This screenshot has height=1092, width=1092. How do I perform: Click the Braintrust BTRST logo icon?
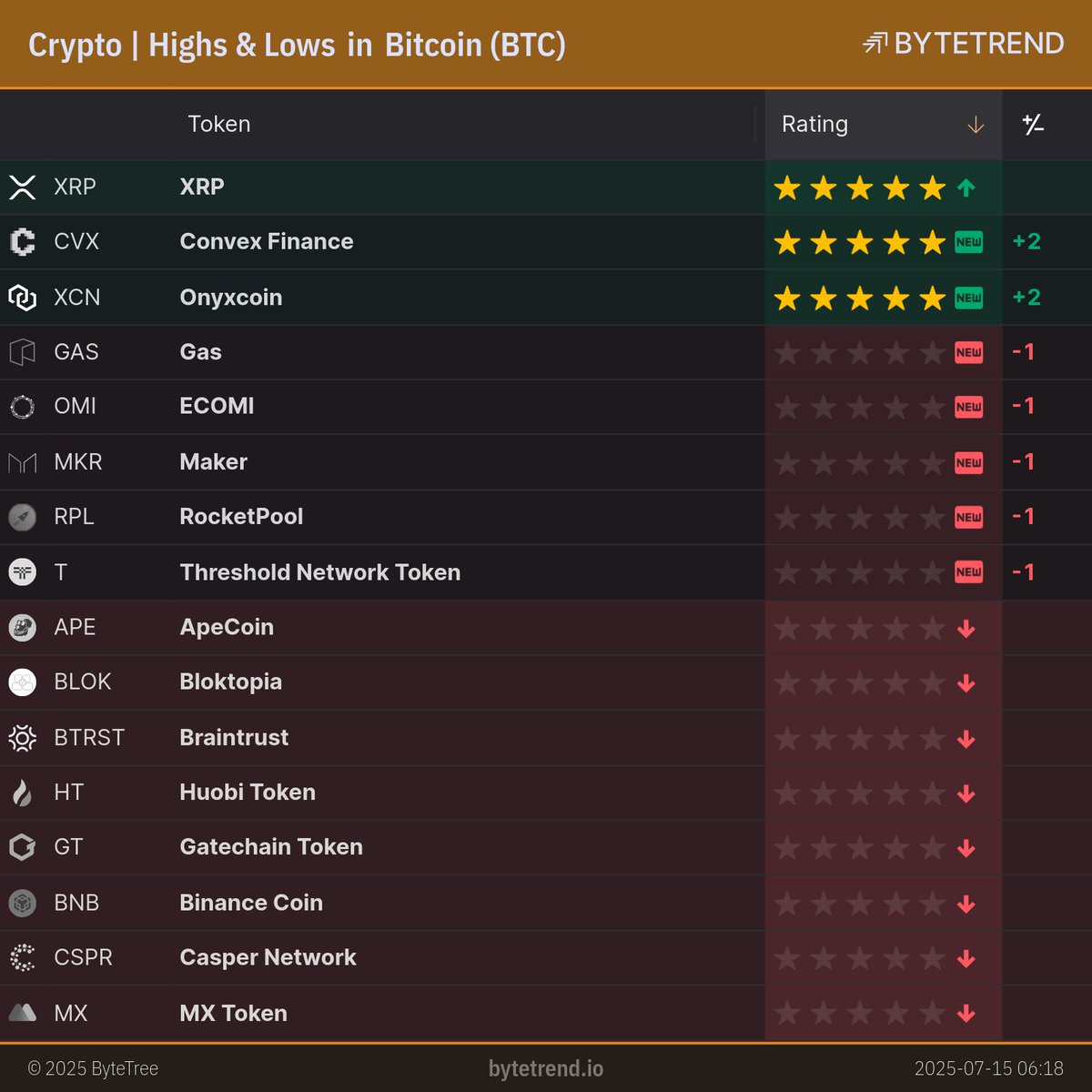22,737
